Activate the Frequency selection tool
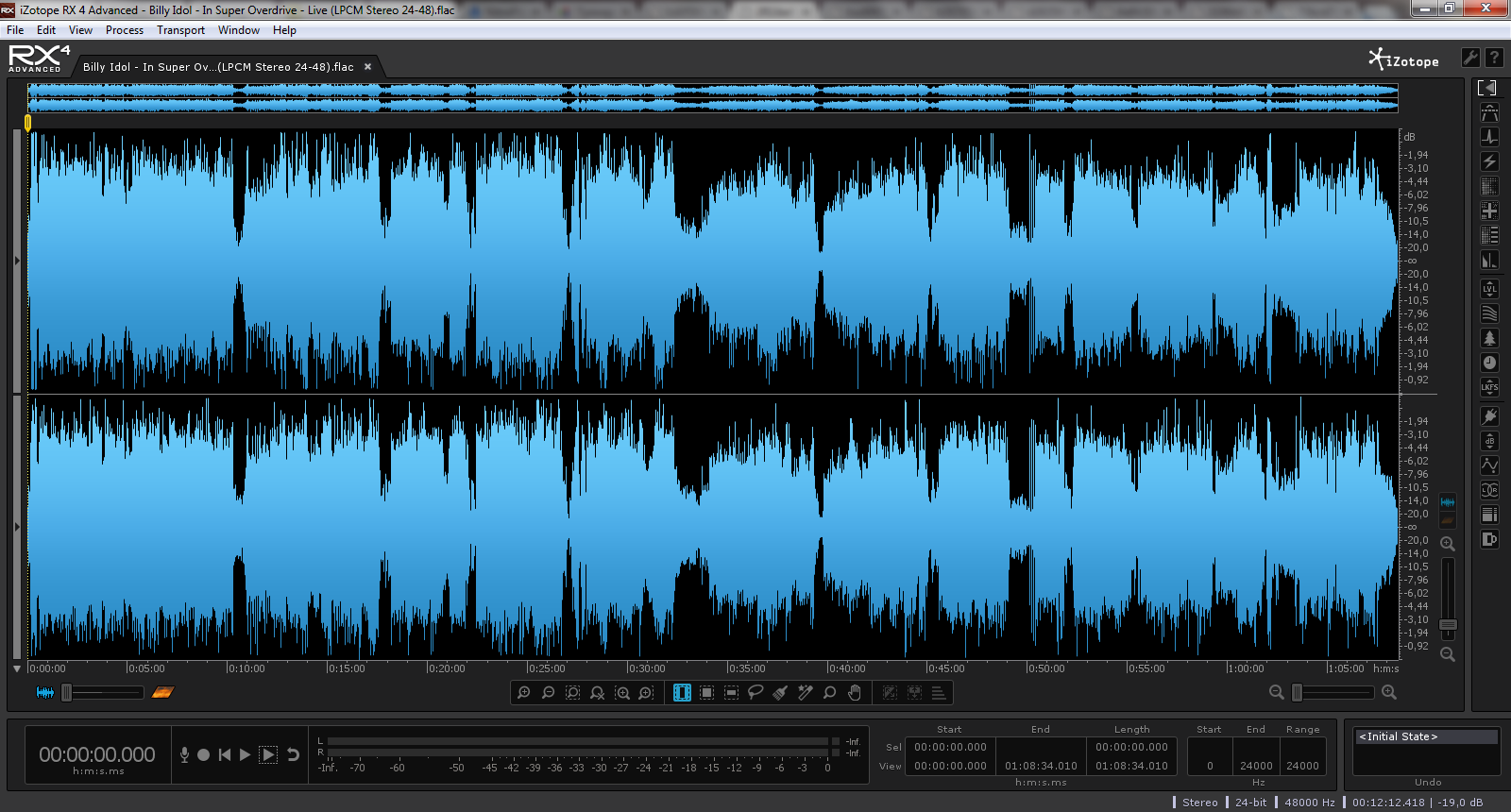Image resolution: width=1511 pixels, height=812 pixels. click(731, 693)
